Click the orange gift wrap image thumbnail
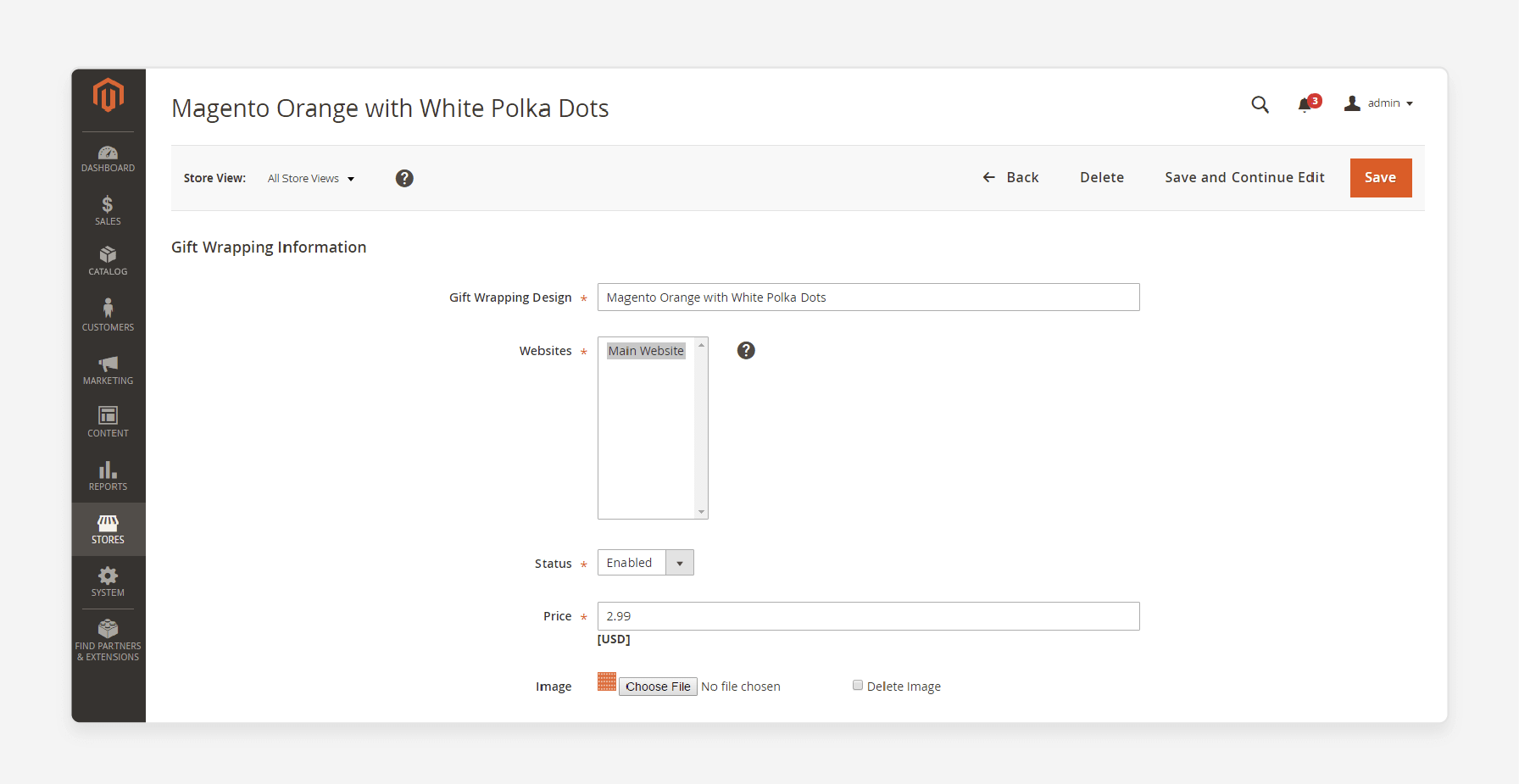 [x=607, y=681]
